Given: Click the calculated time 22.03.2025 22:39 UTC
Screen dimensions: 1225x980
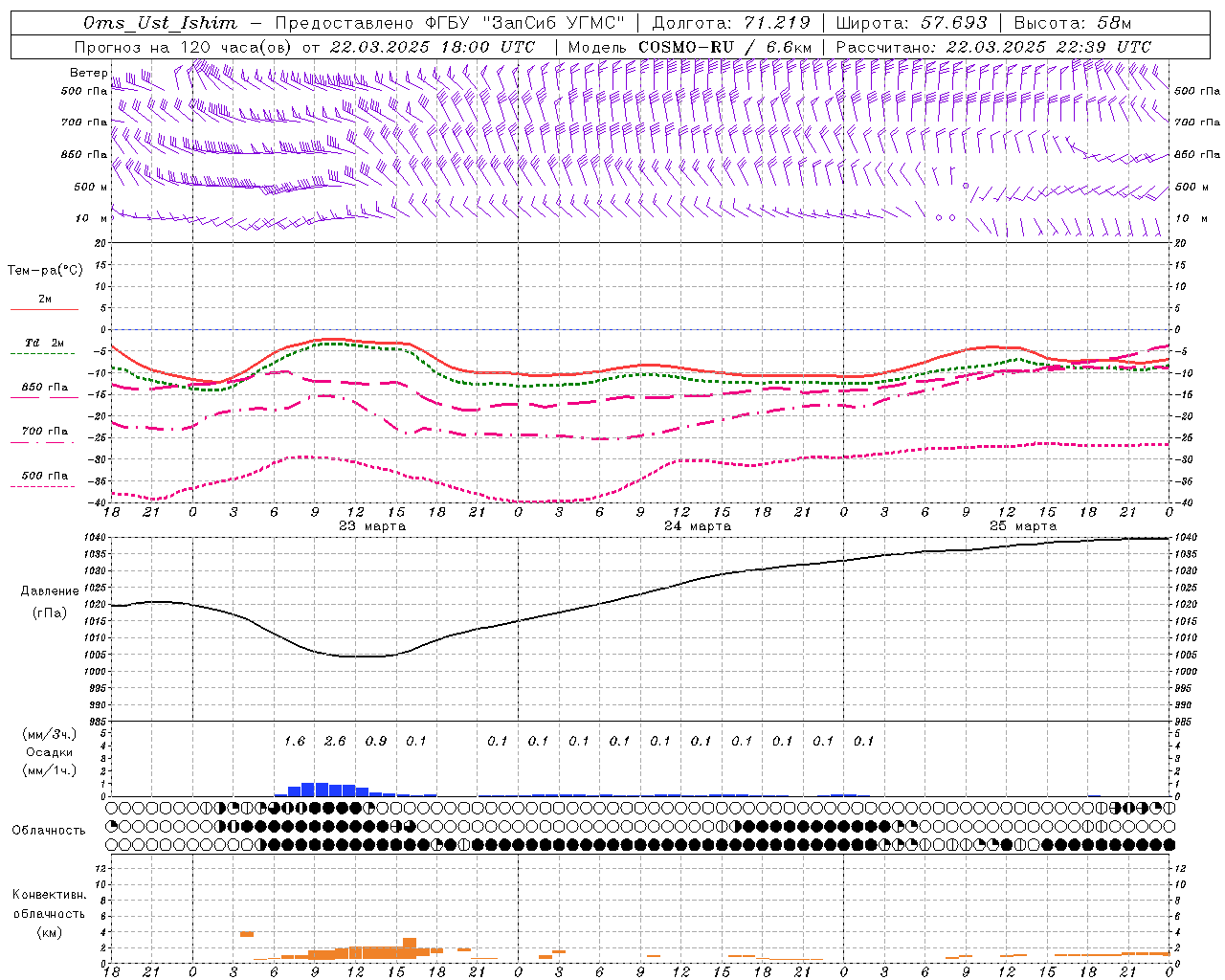Looking at the screenshot, I should [1048, 47].
